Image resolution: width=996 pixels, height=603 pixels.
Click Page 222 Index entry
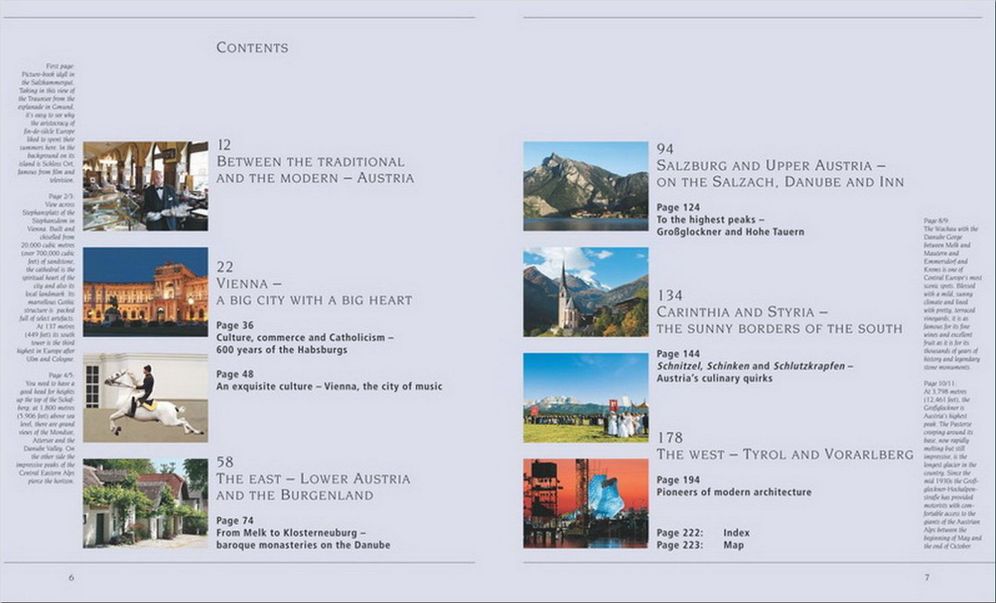coord(703,532)
